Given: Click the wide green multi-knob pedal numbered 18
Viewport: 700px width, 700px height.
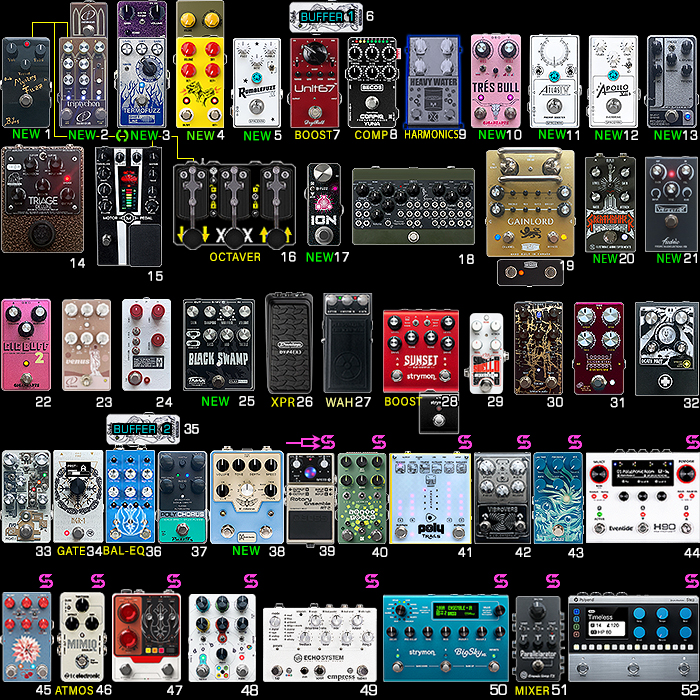Looking at the screenshot, I should tap(413, 207).
